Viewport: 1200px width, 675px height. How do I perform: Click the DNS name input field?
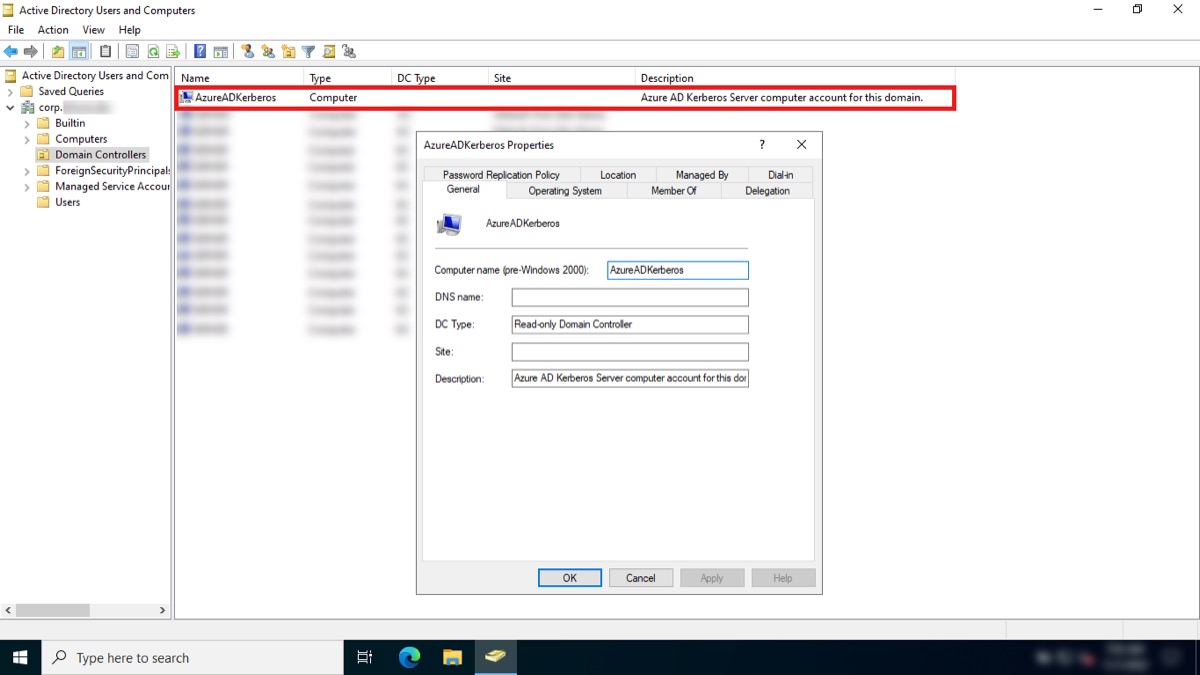pyautogui.click(x=630, y=297)
